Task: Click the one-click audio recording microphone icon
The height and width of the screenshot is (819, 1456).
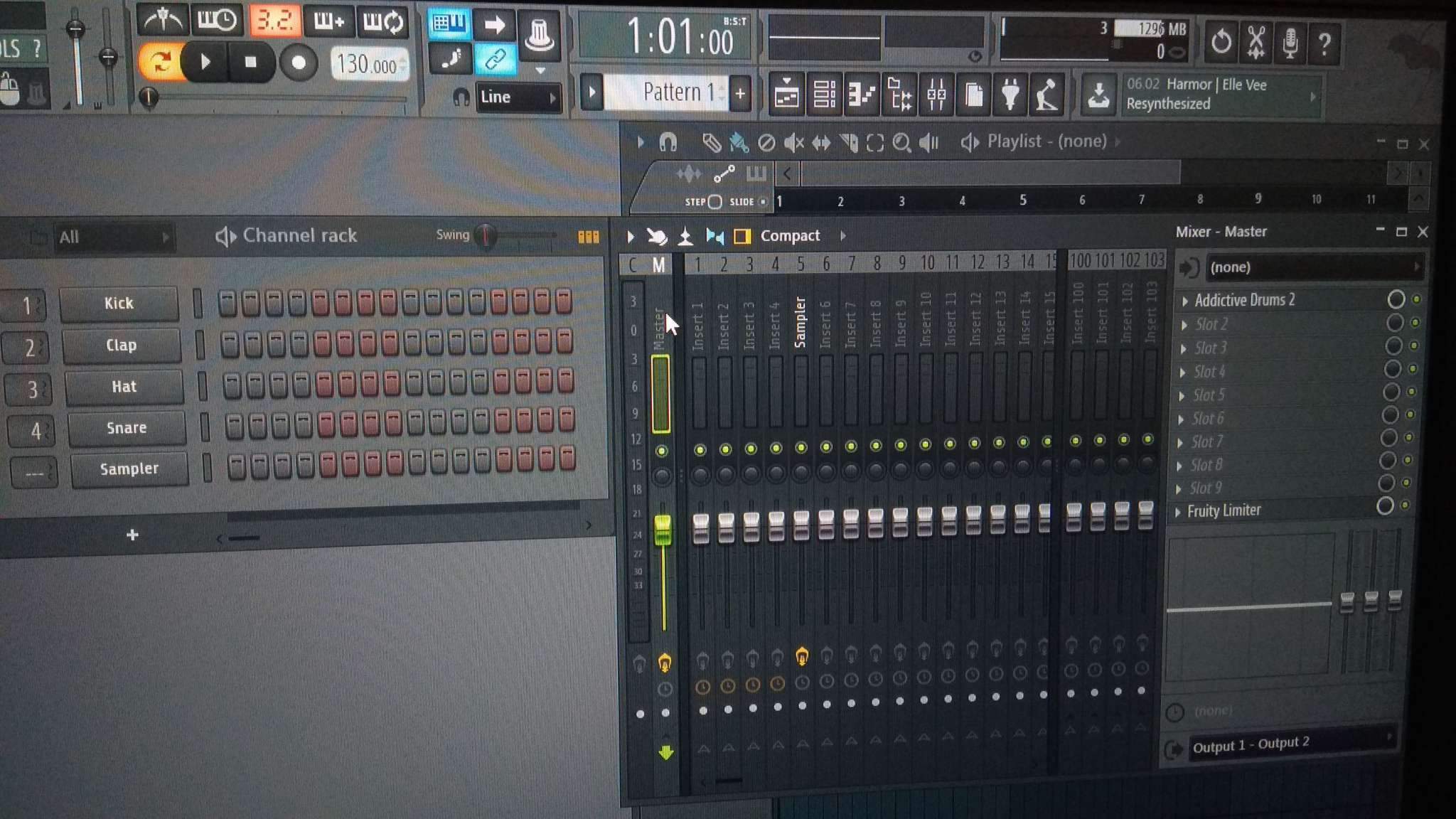Action: pyautogui.click(x=1290, y=43)
